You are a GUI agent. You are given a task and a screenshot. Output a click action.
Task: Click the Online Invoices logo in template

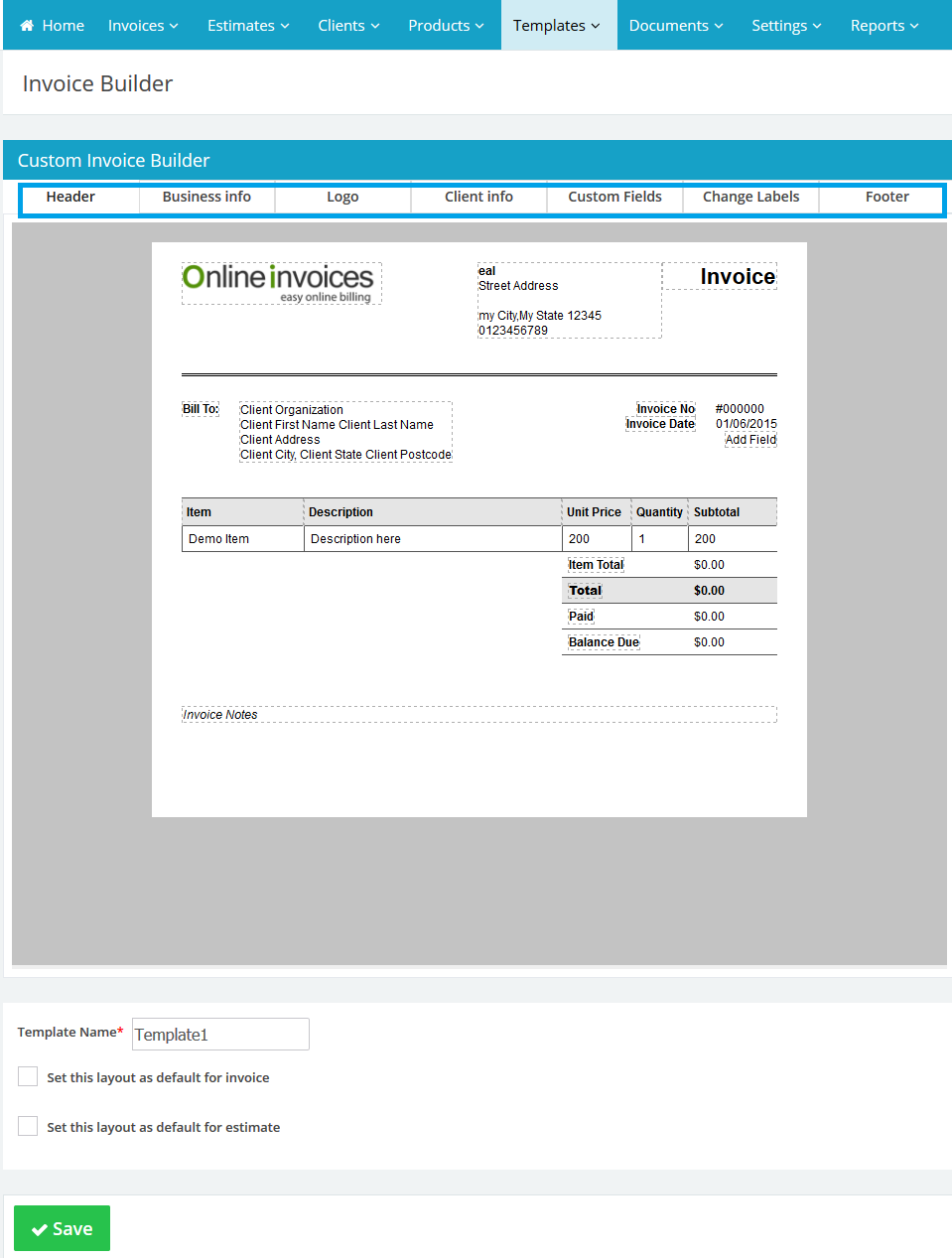281,283
